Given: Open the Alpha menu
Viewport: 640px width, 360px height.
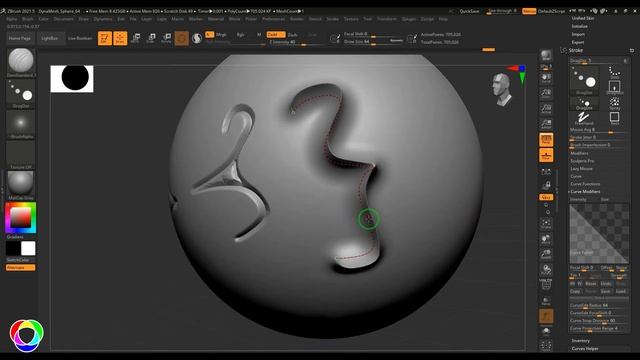Looking at the screenshot, I should point(12,19).
